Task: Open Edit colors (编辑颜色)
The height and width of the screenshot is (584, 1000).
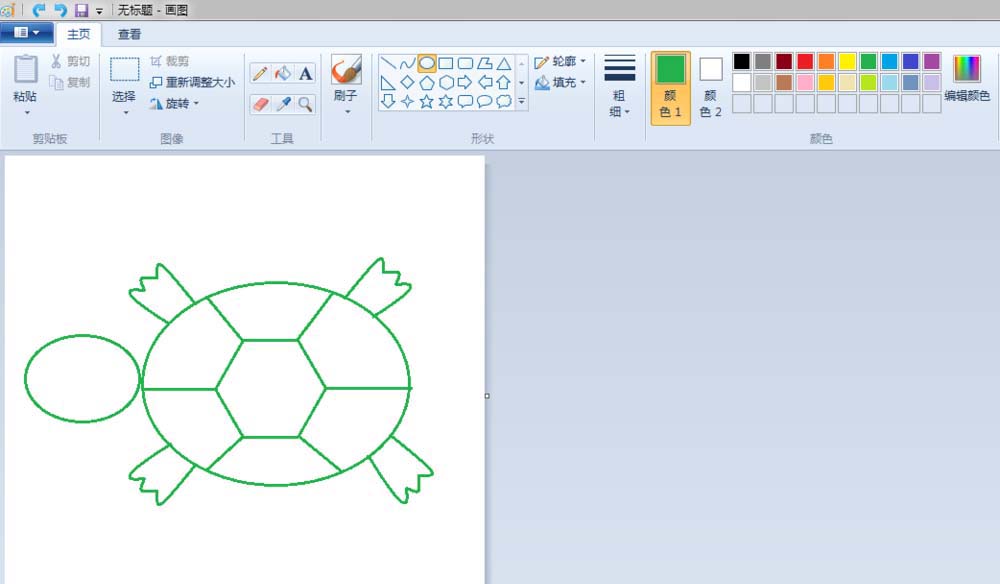Action: pos(967,78)
